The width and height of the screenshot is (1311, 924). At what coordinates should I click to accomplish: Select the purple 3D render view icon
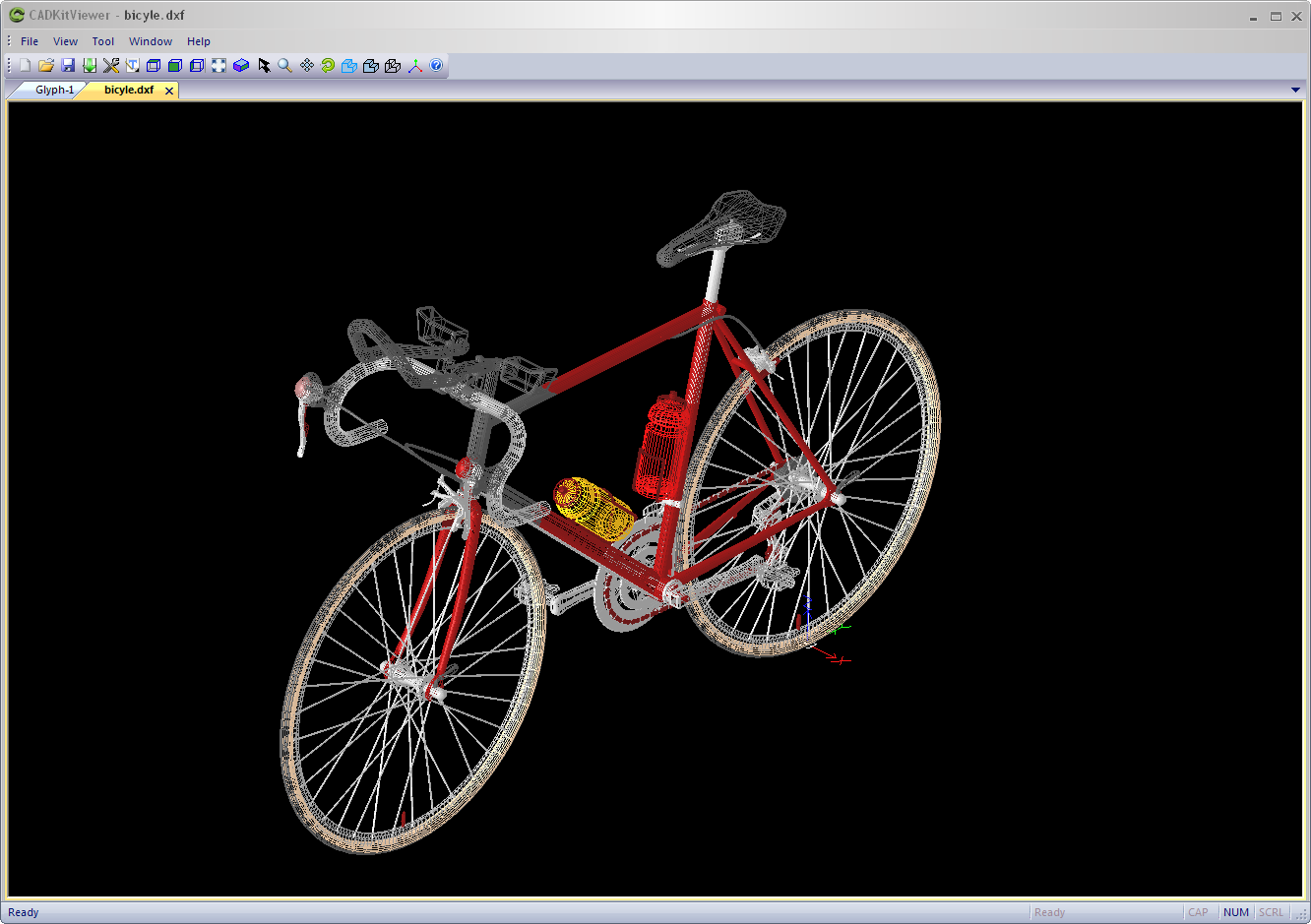pyautogui.click(x=241, y=65)
